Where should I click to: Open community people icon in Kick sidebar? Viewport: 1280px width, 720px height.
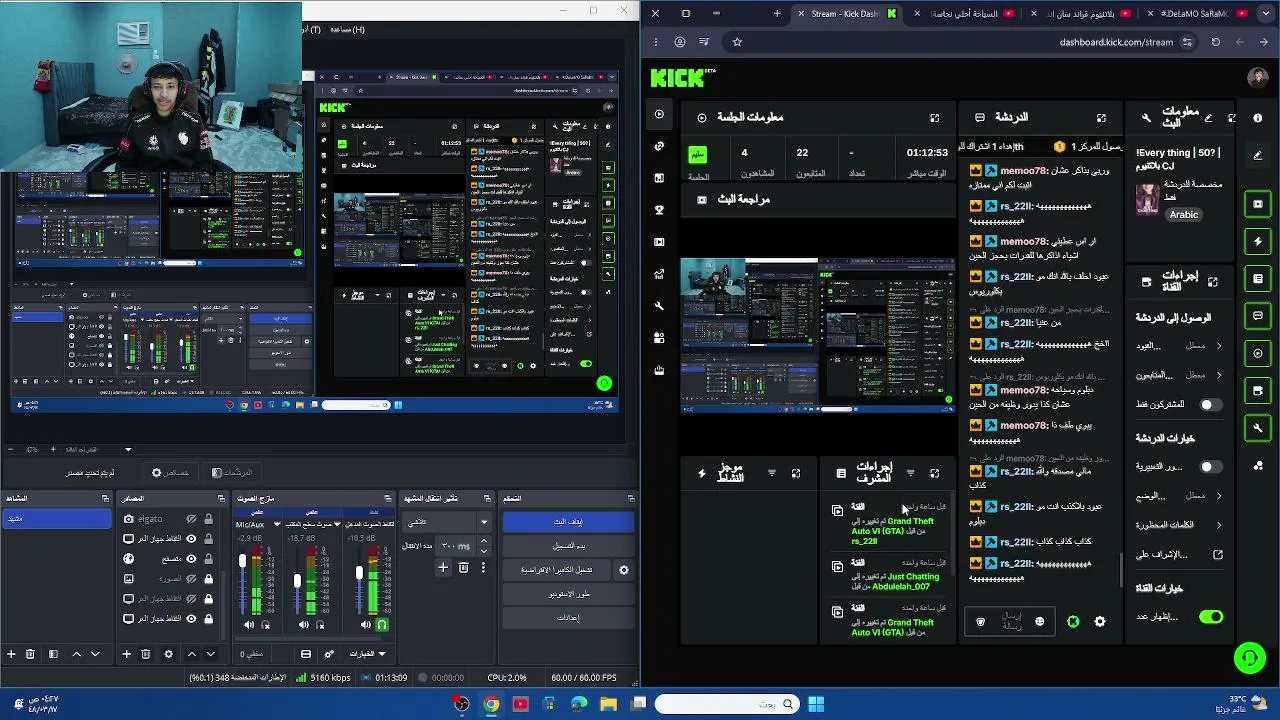659,338
